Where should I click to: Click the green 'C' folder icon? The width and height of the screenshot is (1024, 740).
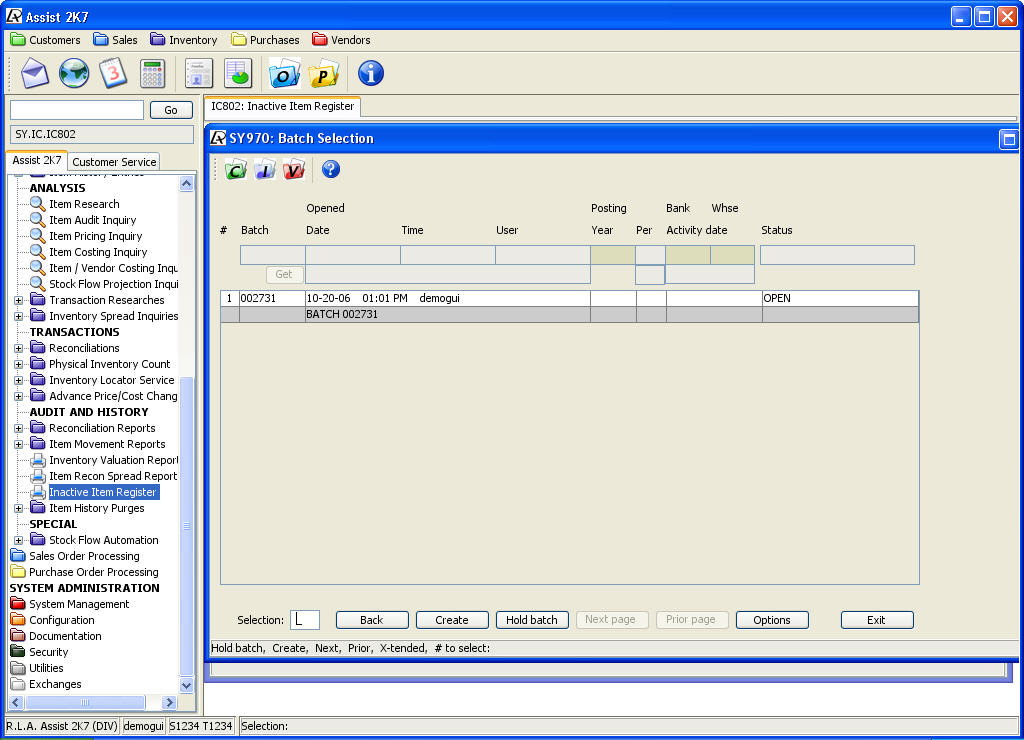(x=236, y=170)
